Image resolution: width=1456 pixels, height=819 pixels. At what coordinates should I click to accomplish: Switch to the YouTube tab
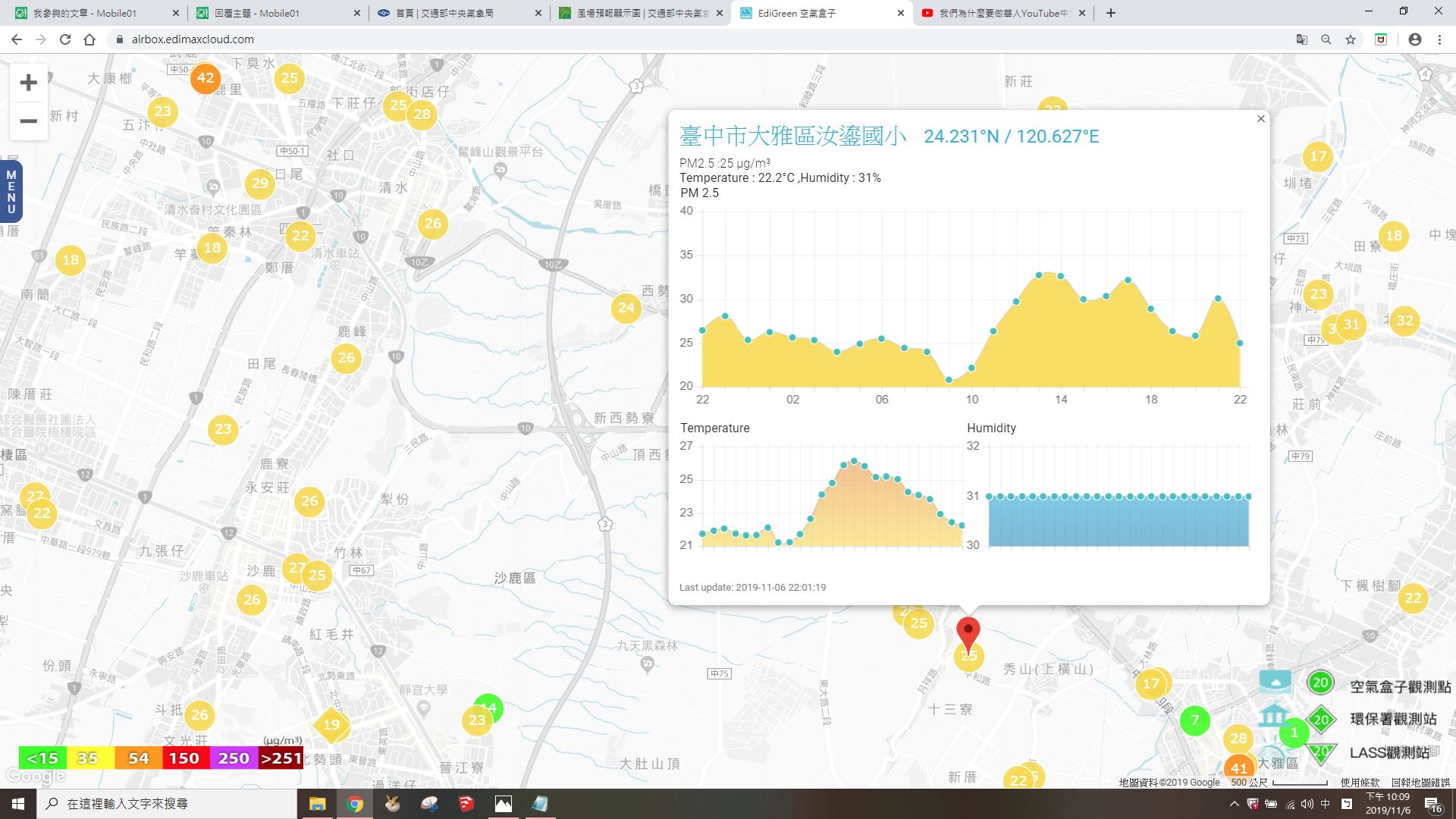tap(1003, 13)
